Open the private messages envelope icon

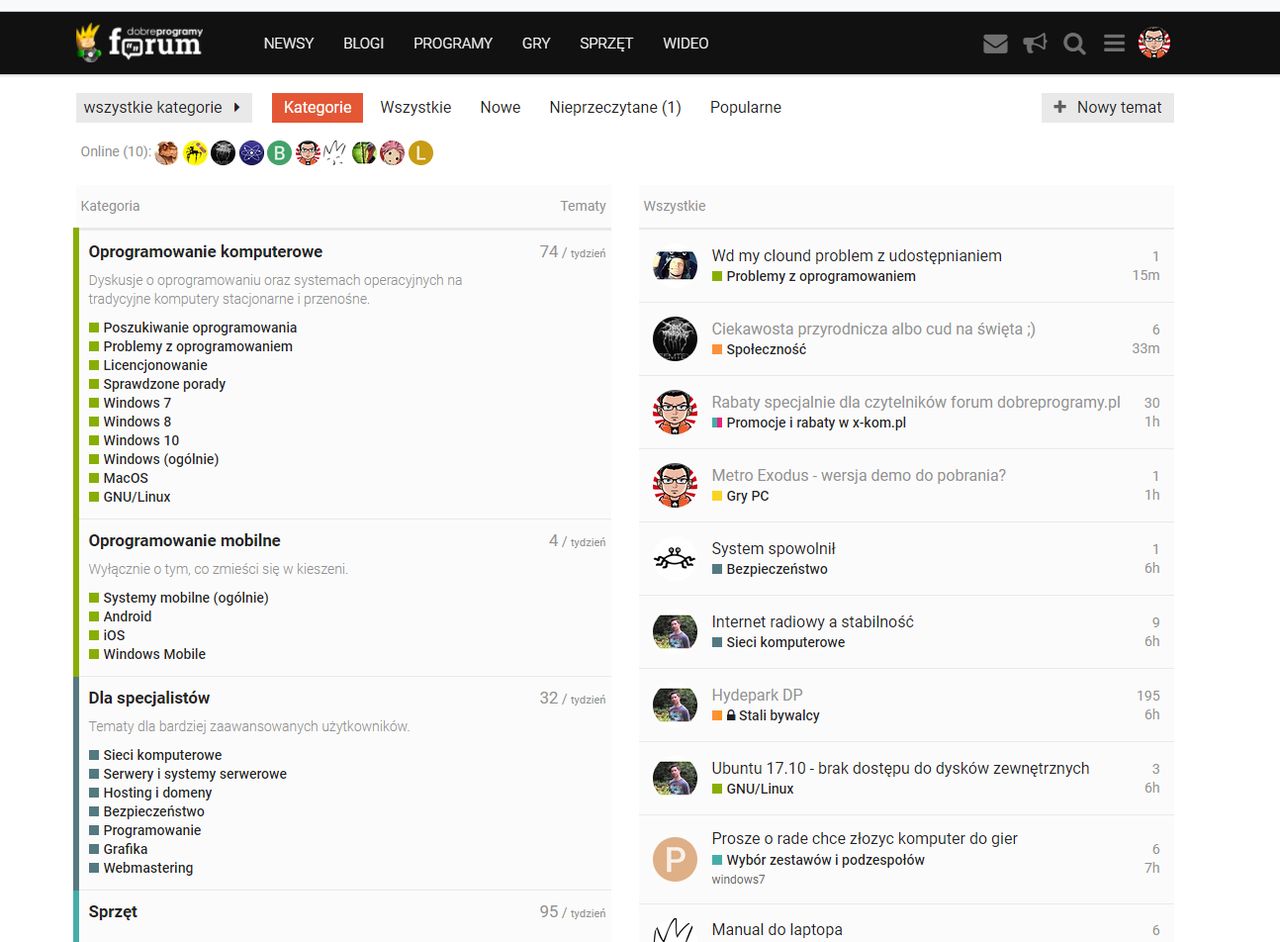pos(995,43)
